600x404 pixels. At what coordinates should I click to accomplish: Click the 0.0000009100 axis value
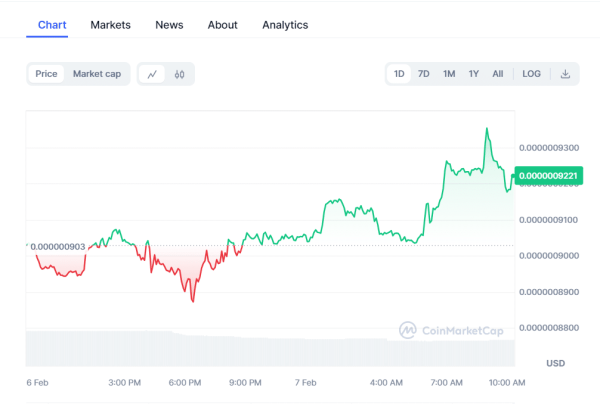tap(549, 220)
